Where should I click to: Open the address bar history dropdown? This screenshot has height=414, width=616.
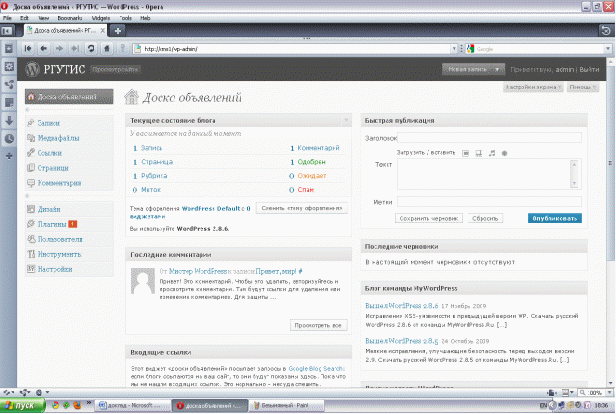click(454, 49)
